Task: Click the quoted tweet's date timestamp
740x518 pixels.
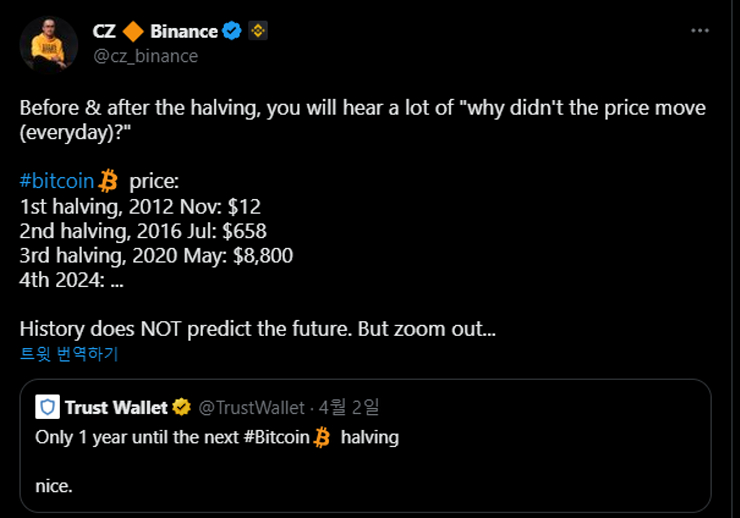Action: pyautogui.click(x=347, y=407)
